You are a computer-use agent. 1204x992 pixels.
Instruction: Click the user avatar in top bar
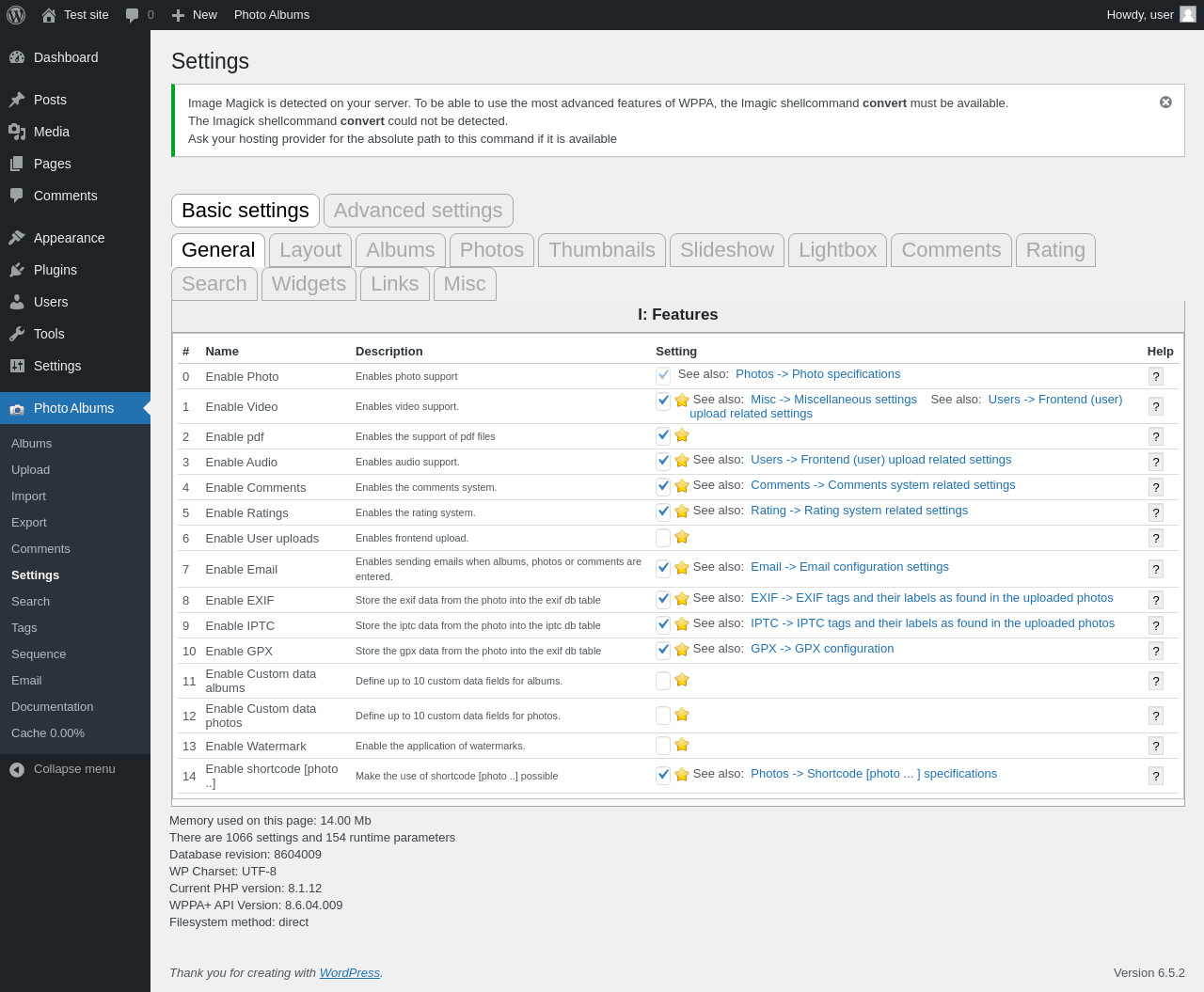pyautogui.click(x=1188, y=15)
